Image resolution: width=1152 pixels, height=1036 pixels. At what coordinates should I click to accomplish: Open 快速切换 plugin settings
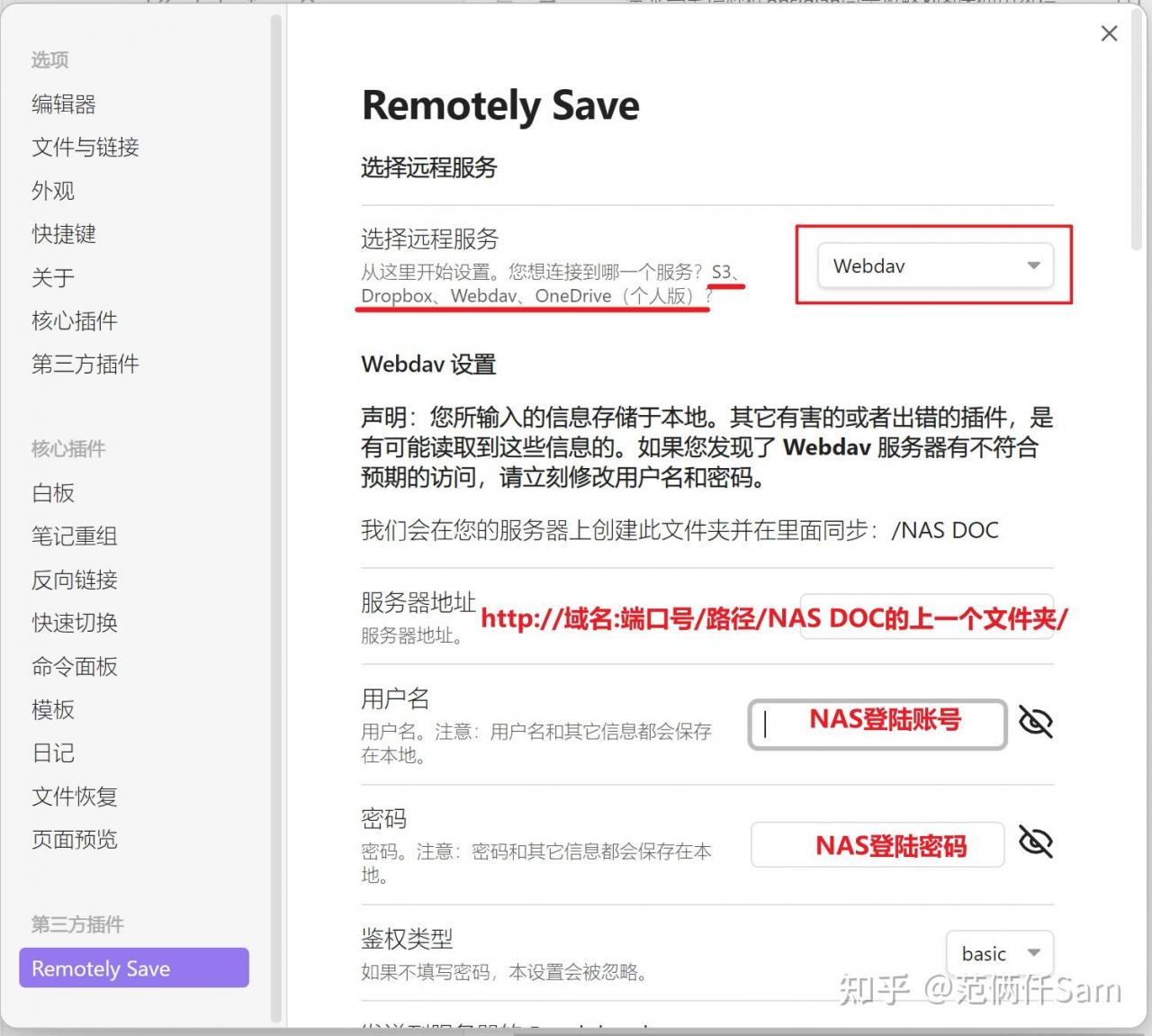[x=75, y=623]
